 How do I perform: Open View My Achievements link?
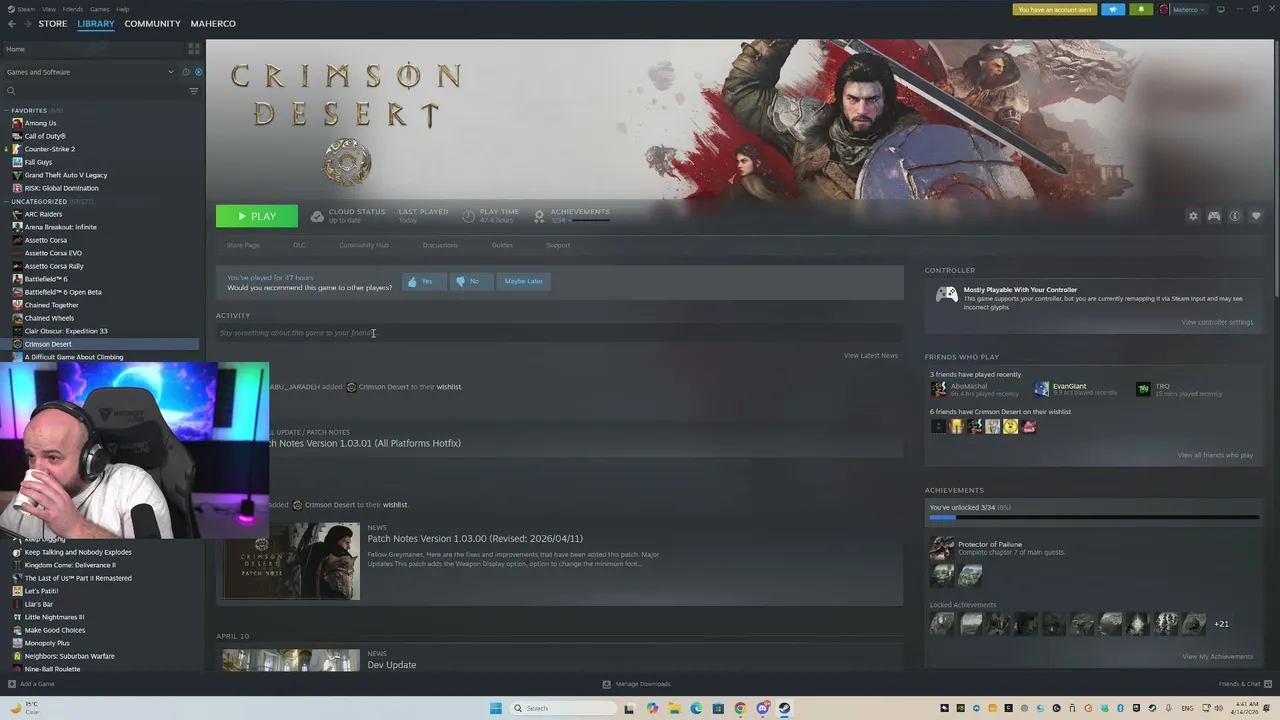(1217, 657)
